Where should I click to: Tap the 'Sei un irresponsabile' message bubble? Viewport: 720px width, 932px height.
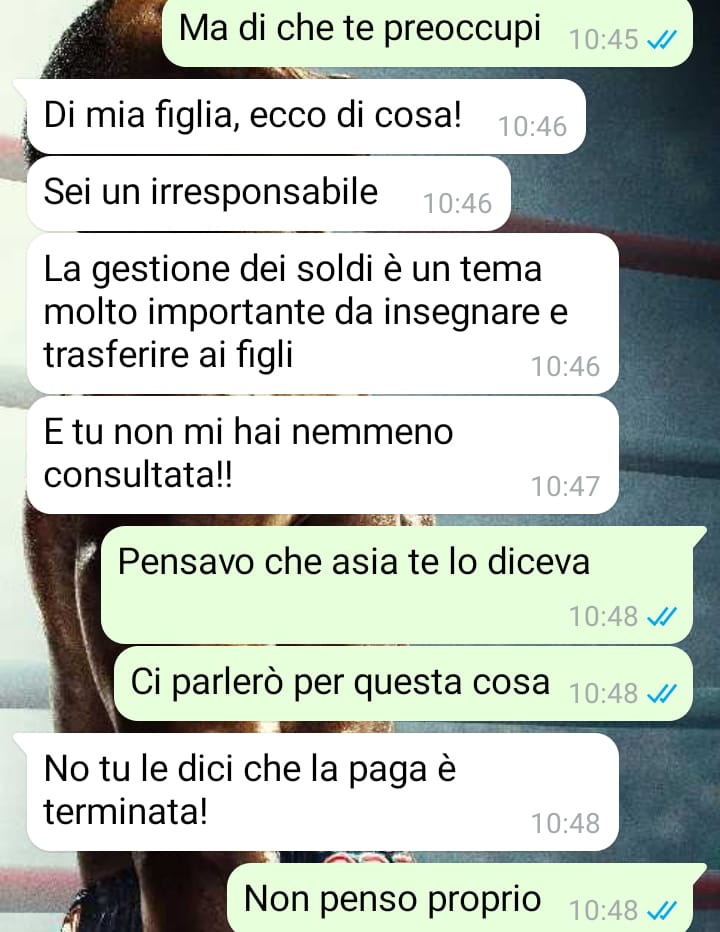pyautogui.click(x=269, y=194)
